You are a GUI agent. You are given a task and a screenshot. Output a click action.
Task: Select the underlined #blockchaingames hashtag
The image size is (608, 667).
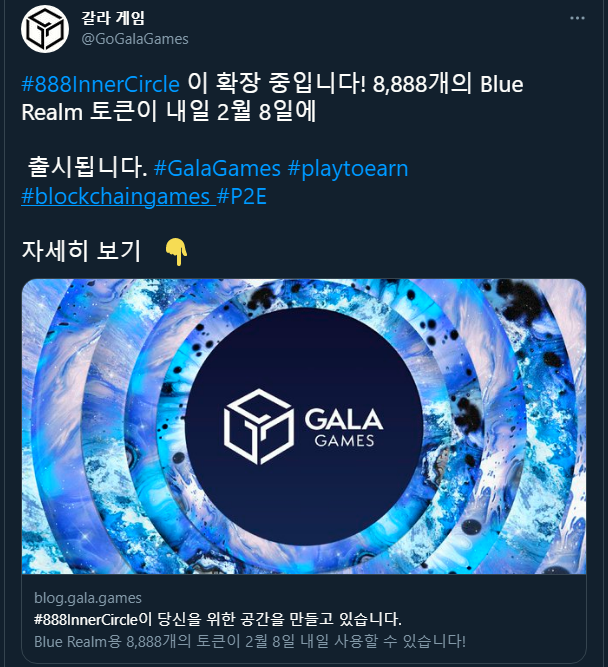pos(118,197)
